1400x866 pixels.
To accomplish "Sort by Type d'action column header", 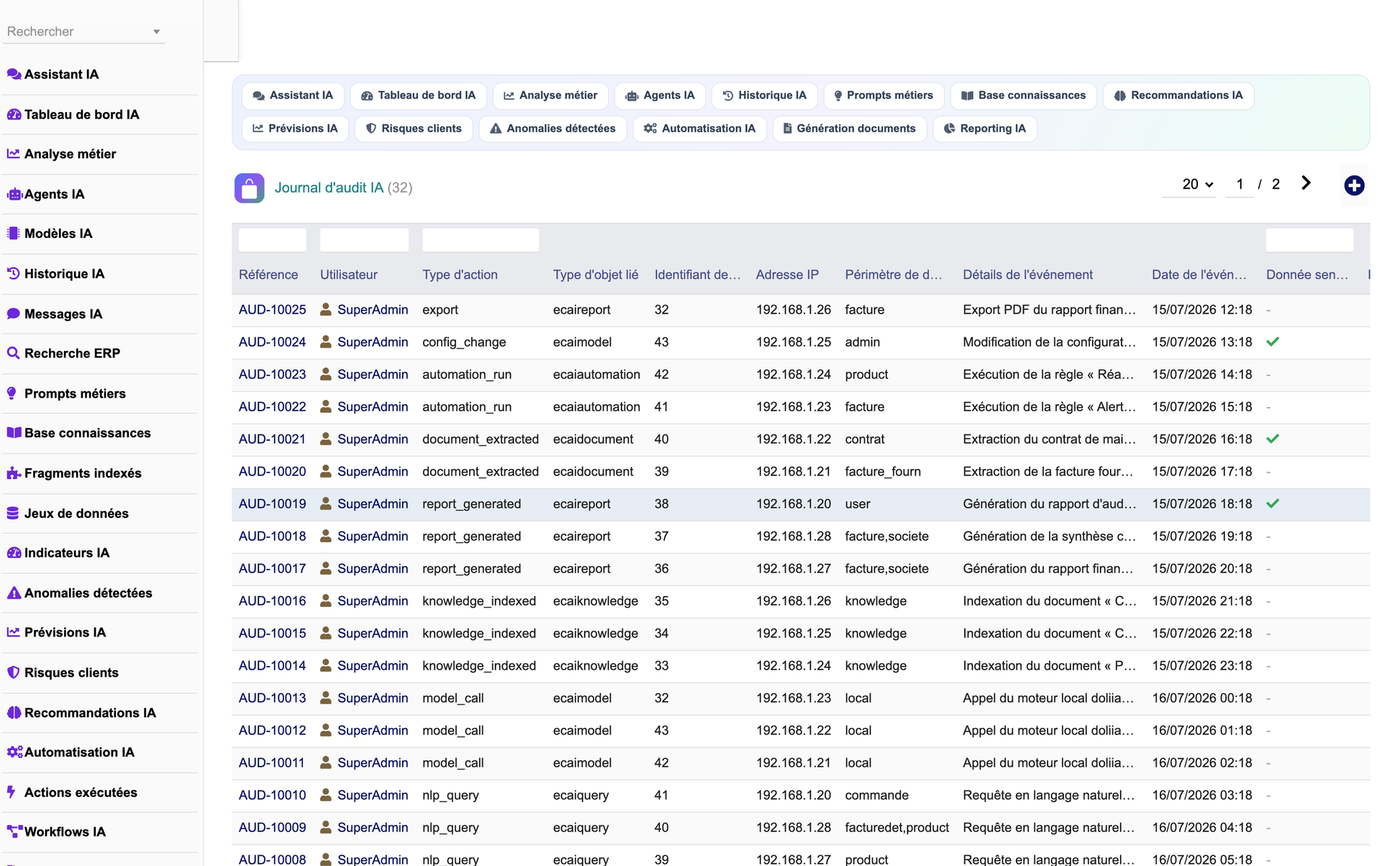I will click(x=460, y=275).
